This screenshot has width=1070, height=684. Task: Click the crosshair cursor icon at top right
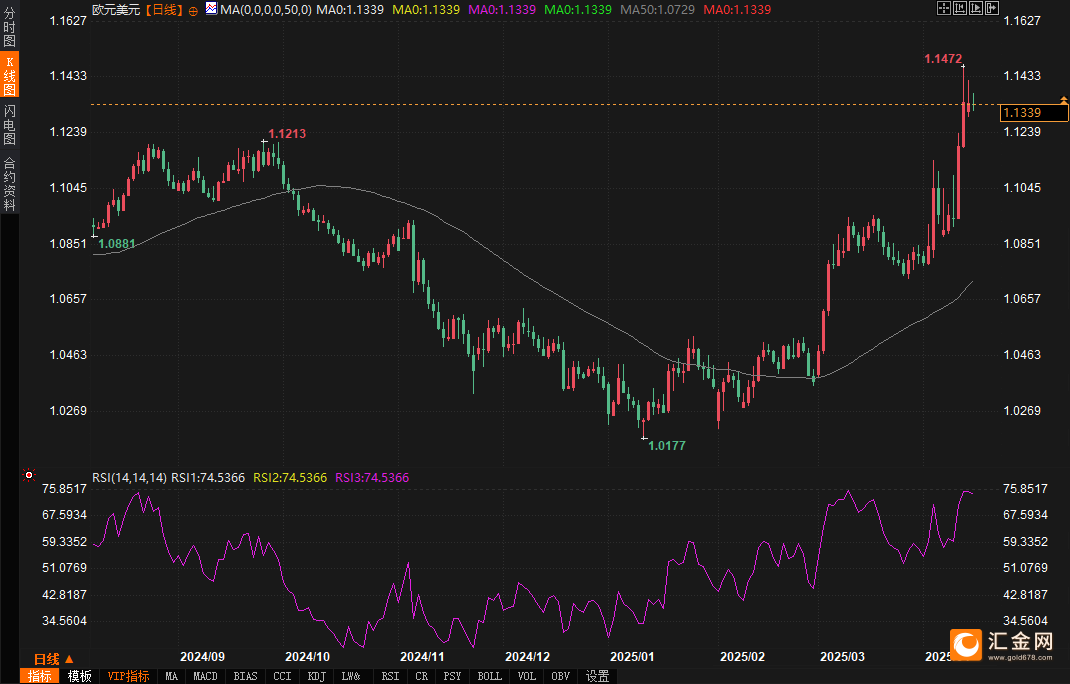tap(944, 8)
